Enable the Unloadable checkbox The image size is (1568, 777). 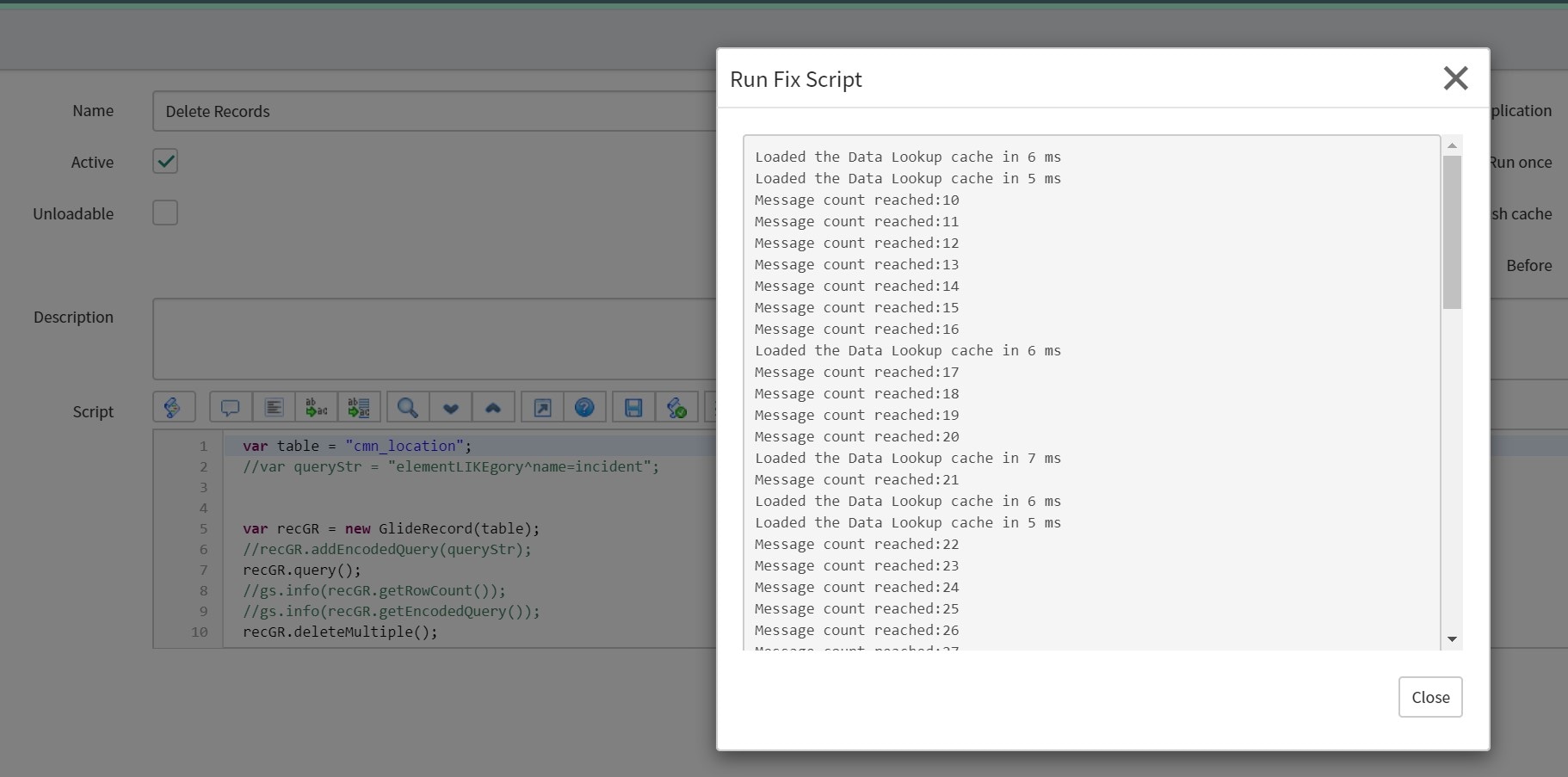point(164,213)
